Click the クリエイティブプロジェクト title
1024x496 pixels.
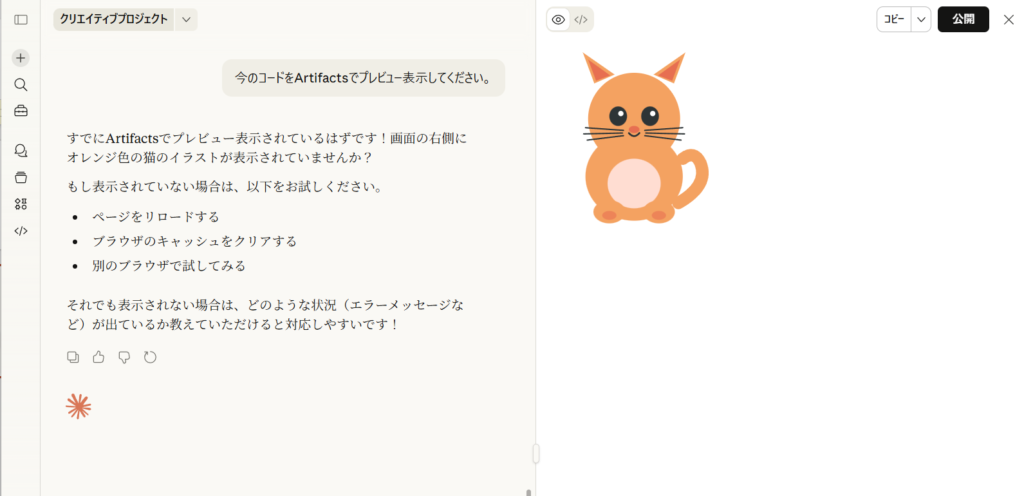(113, 19)
